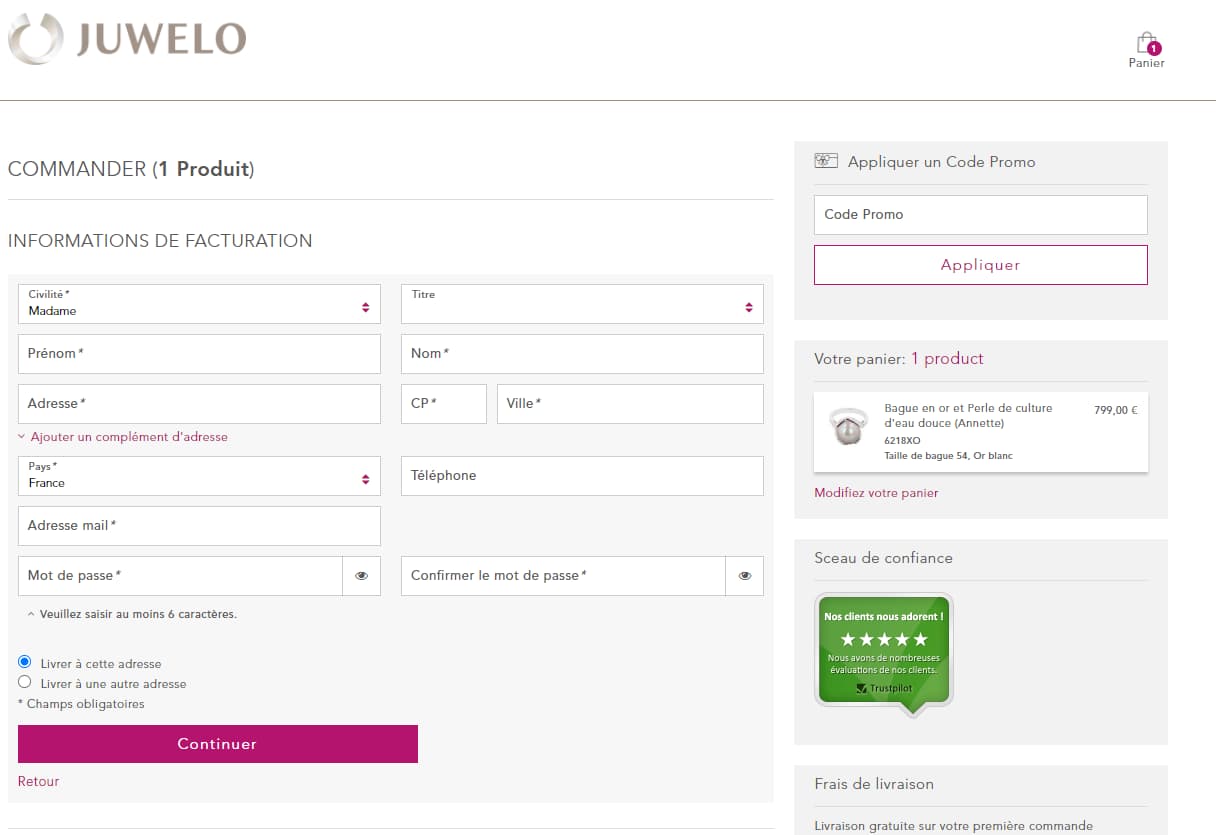Image resolution: width=1216 pixels, height=835 pixels.
Task: Follow the Modifiez votre panier link
Action: pyautogui.click(x=876, y=493)
